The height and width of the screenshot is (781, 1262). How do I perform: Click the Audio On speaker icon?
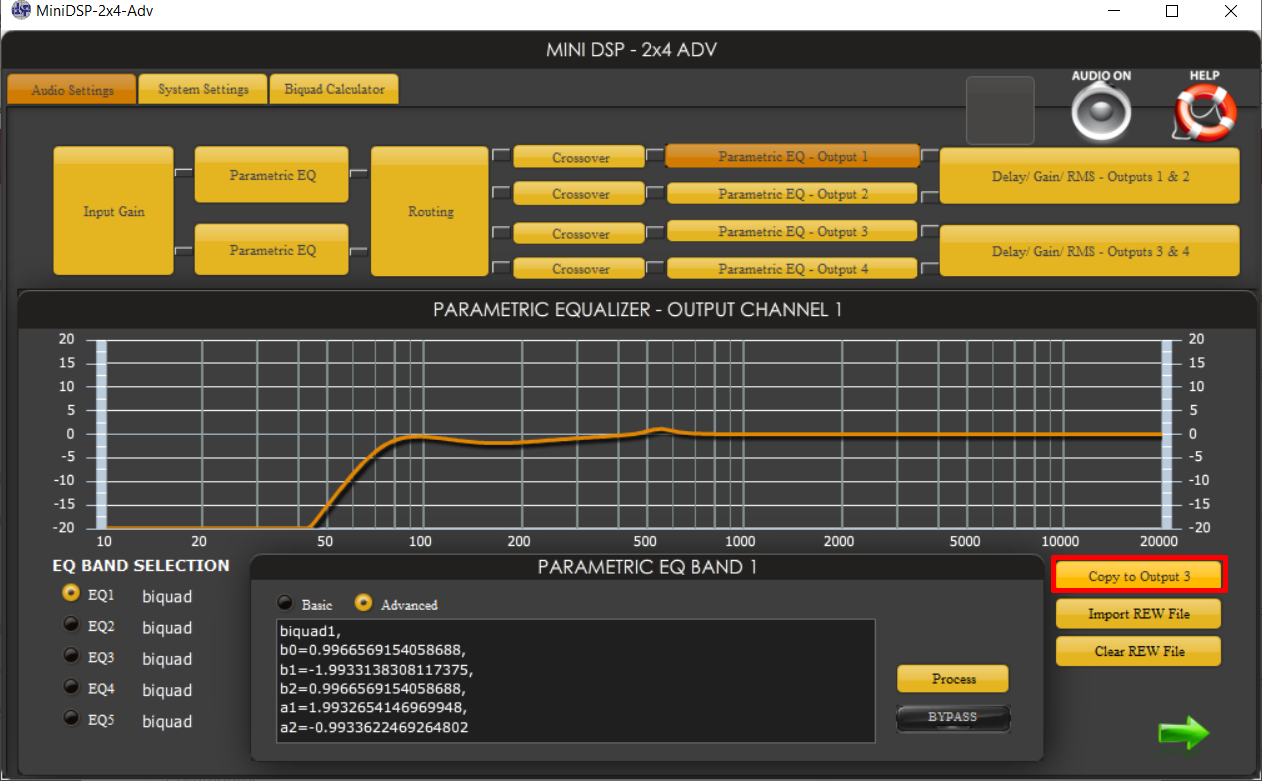click(1101, 112)
